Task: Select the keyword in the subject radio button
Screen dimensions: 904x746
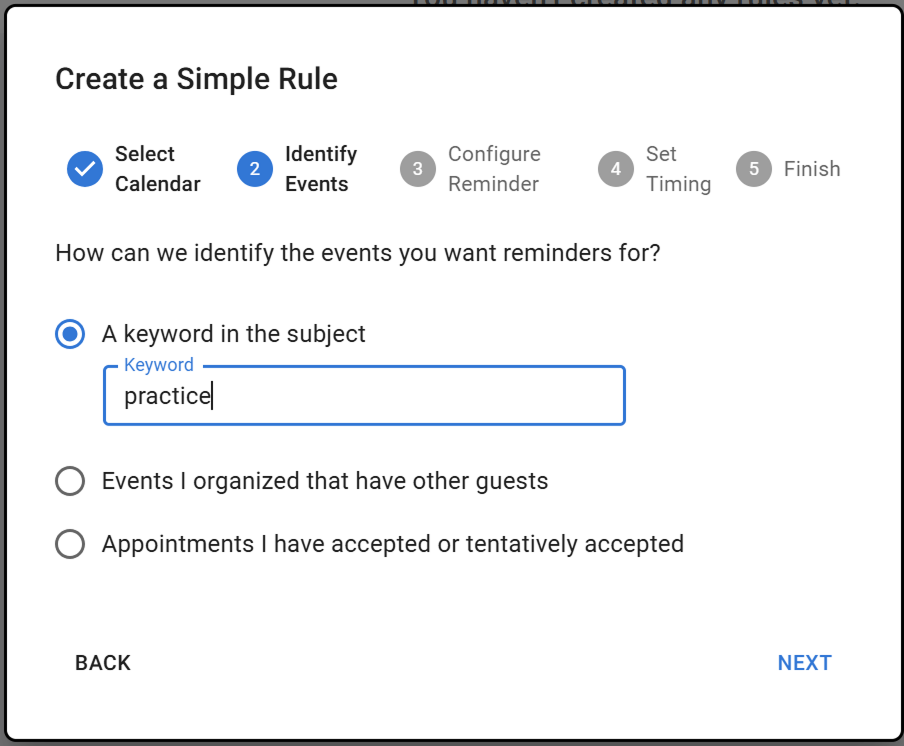Action: point(70,334)
